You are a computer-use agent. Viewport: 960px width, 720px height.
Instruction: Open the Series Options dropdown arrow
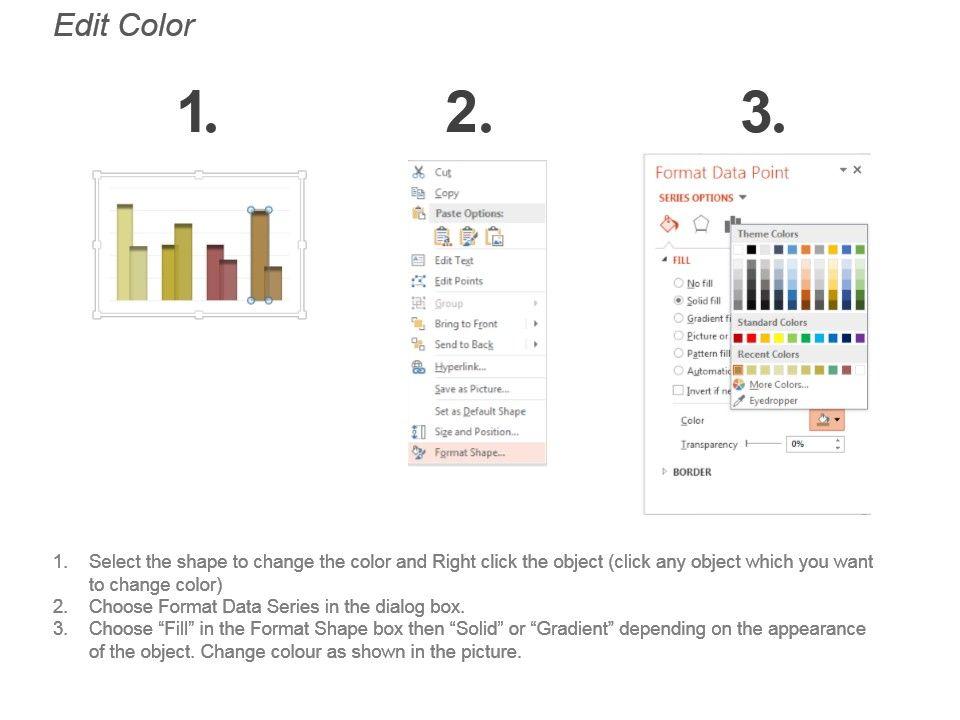pos(742,198)
